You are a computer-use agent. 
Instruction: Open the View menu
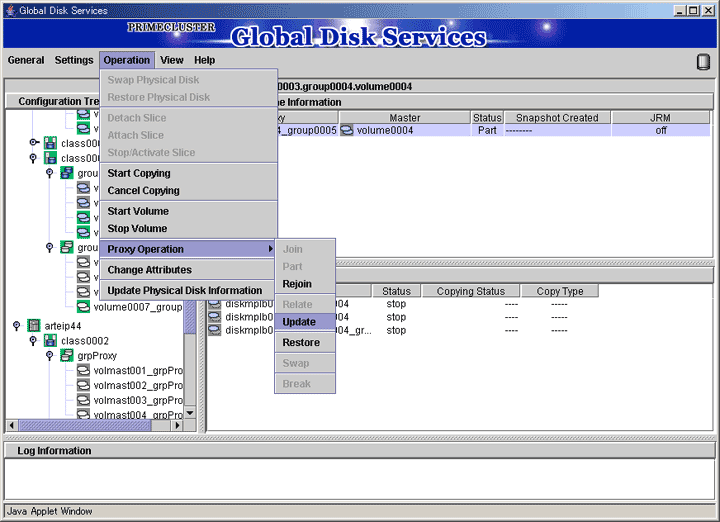tap(172, 60)
